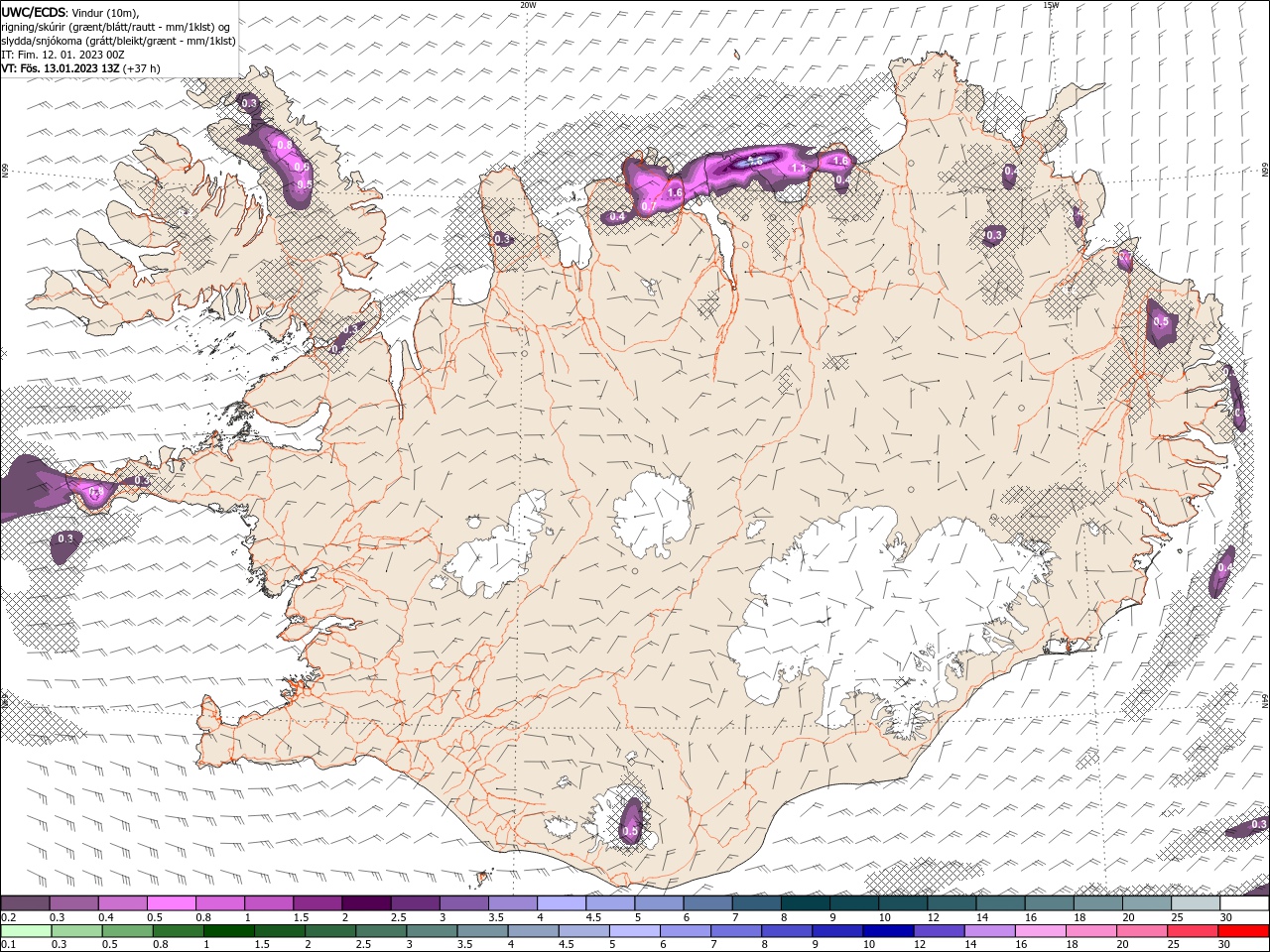1270x952 pixels.
Task: Click the Hofsjökull glacier in central Iceland
Action: (x=652, y=514)
